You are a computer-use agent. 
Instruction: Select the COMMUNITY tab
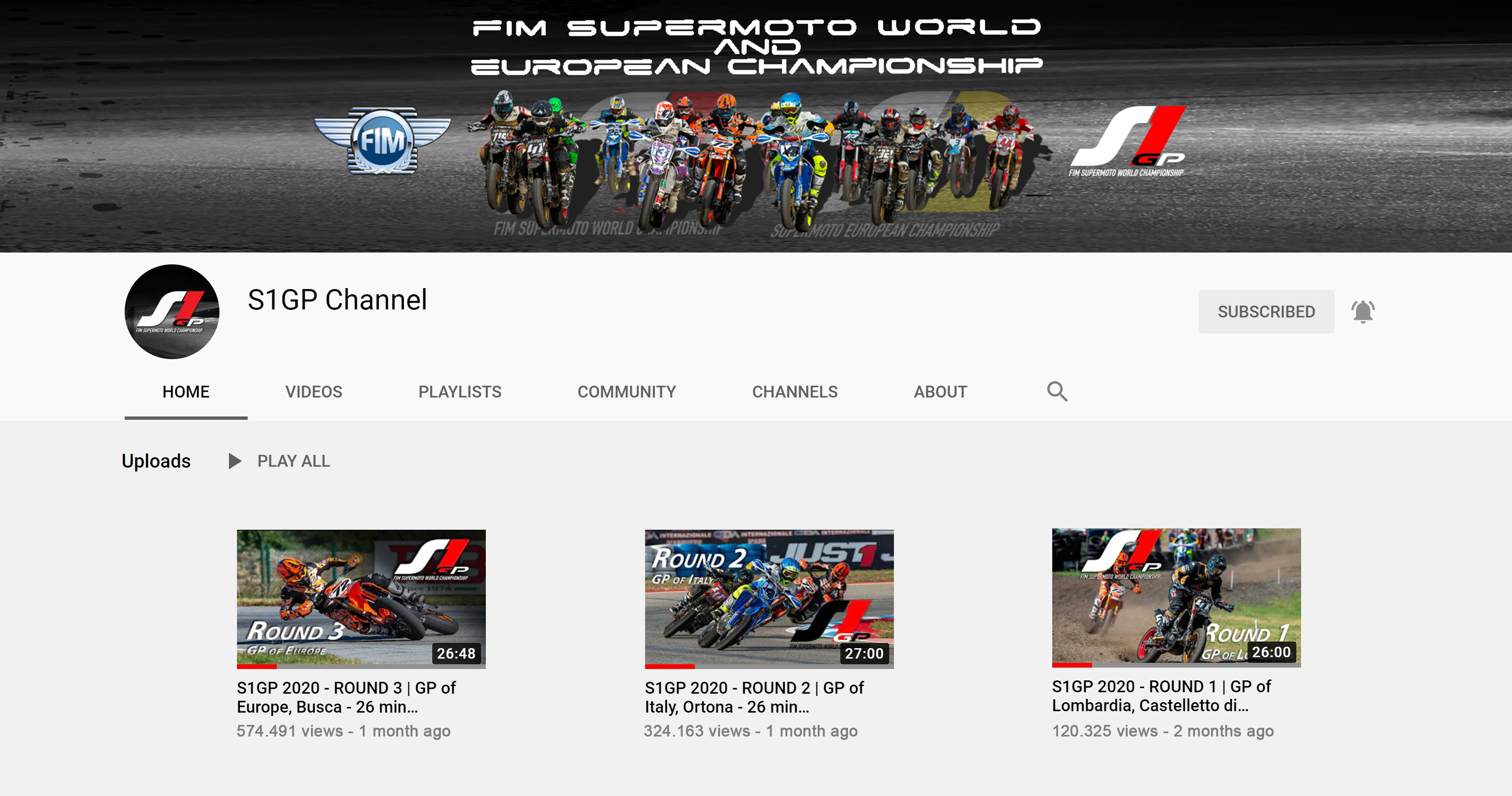click(627, 392)
